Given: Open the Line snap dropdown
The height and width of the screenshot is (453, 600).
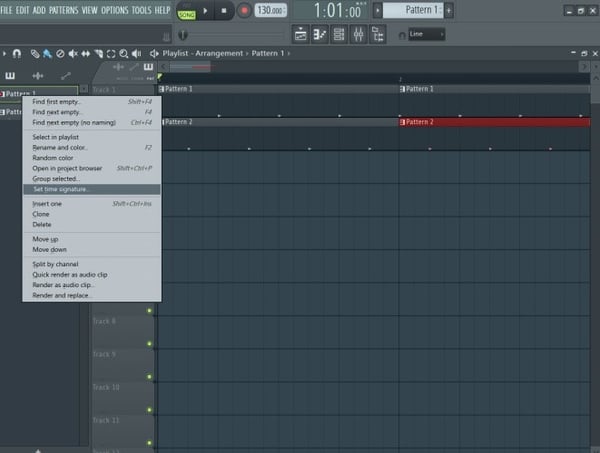Looking at the screenshot, I should click(x=427, y=34).
